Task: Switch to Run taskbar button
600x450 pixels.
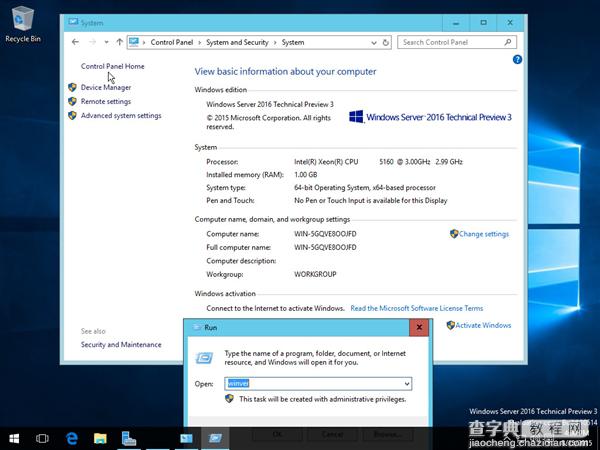Action: pyautogui.click(x=215, y=438)
